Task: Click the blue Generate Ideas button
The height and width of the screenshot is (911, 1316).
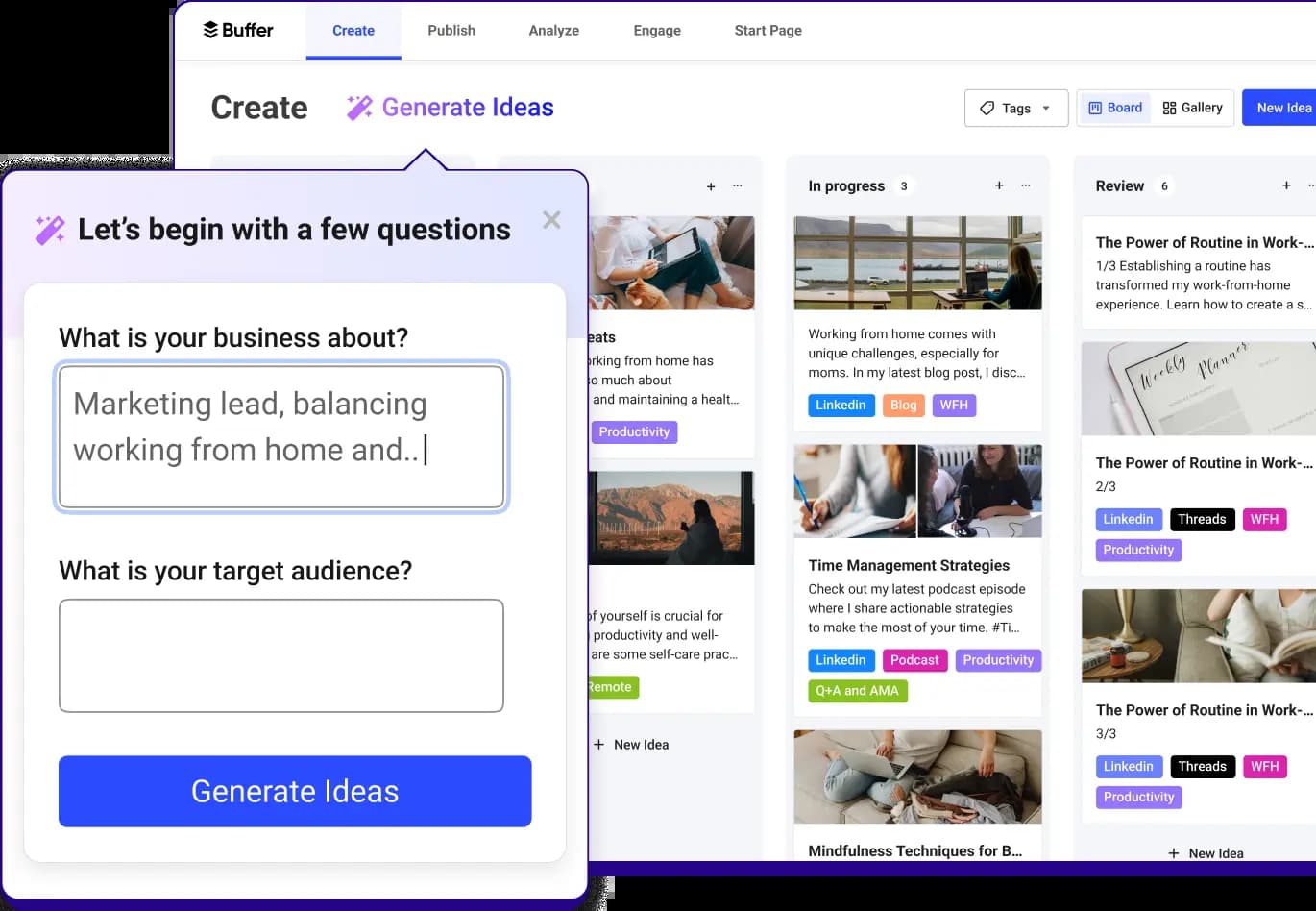Action: (295, 791)
